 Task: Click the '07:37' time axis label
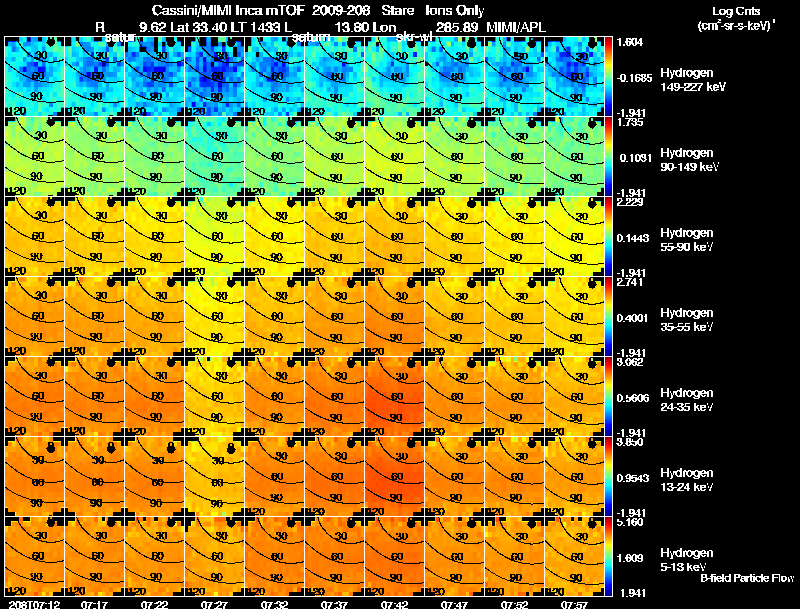[334, 604]
